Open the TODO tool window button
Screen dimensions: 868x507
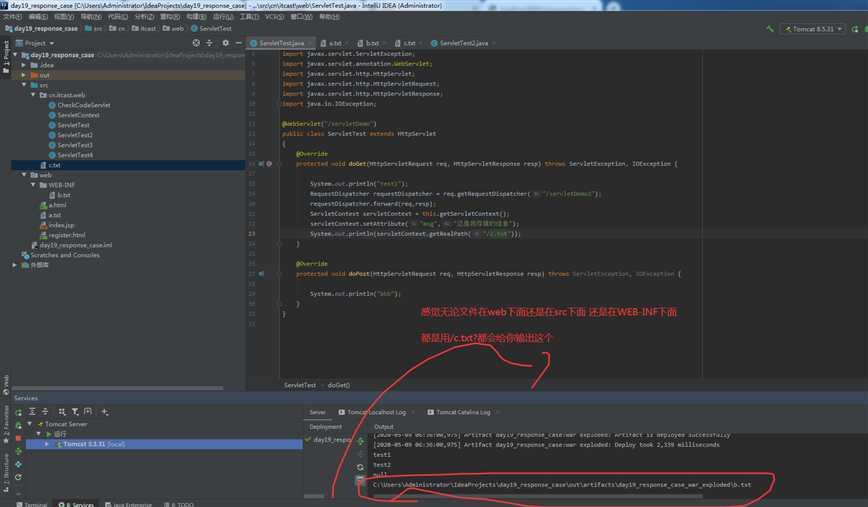[179, 504]
